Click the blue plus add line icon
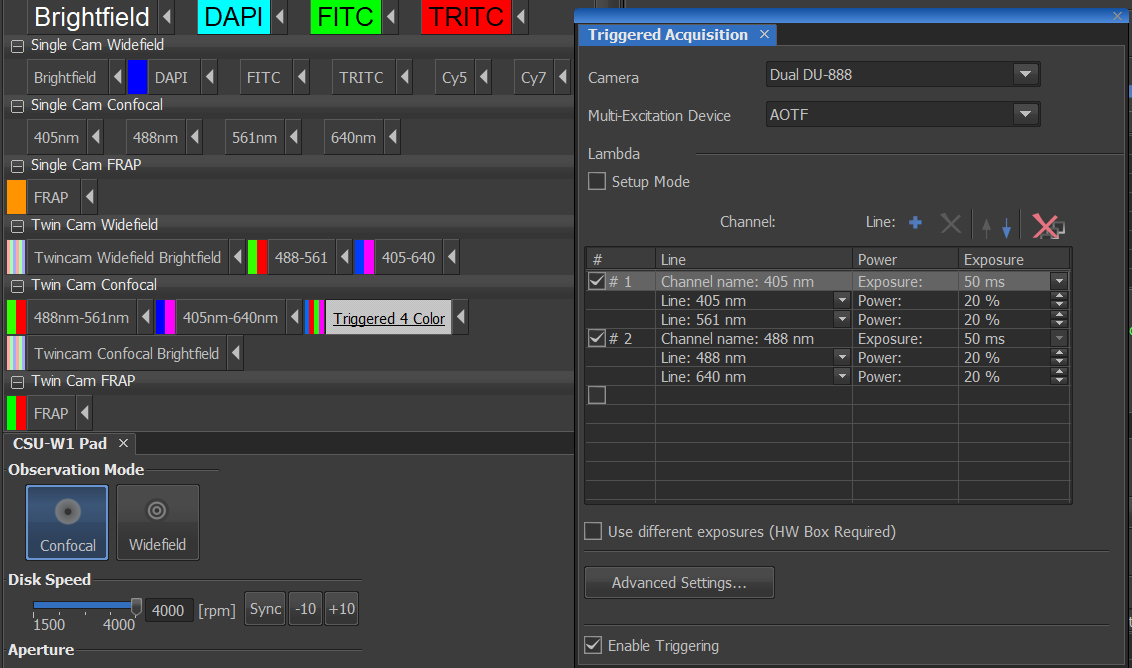This screenshot has height=668, width=1132. tap(914, 223)
